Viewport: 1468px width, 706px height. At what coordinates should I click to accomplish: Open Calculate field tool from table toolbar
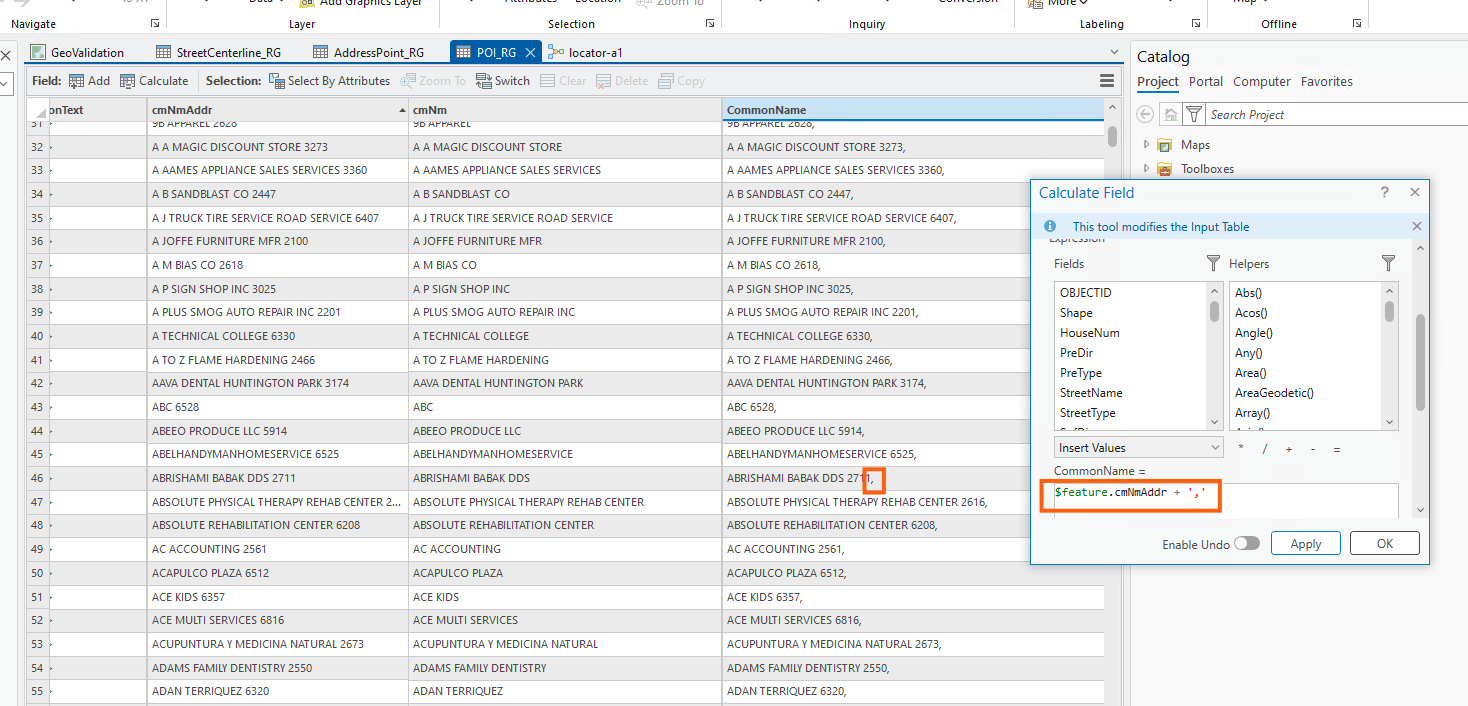[128, 81]
